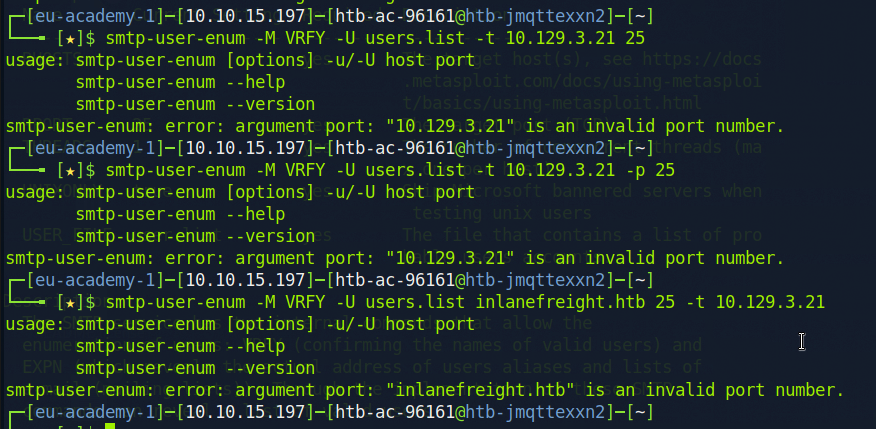Viewport: 876px width, 429px height.
Task: Click 'htb-jmqttexxn2' hostname in the bottom prompt
Action: click(x=535, y=412)
